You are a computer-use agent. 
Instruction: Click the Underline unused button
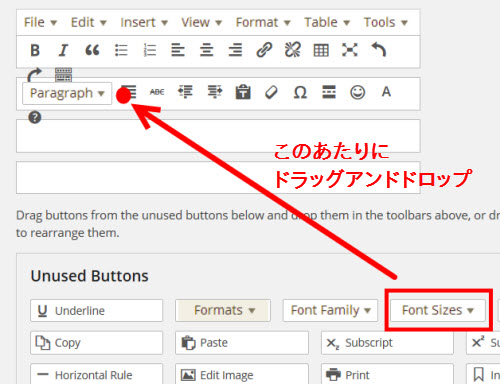(x=96, y=311)
